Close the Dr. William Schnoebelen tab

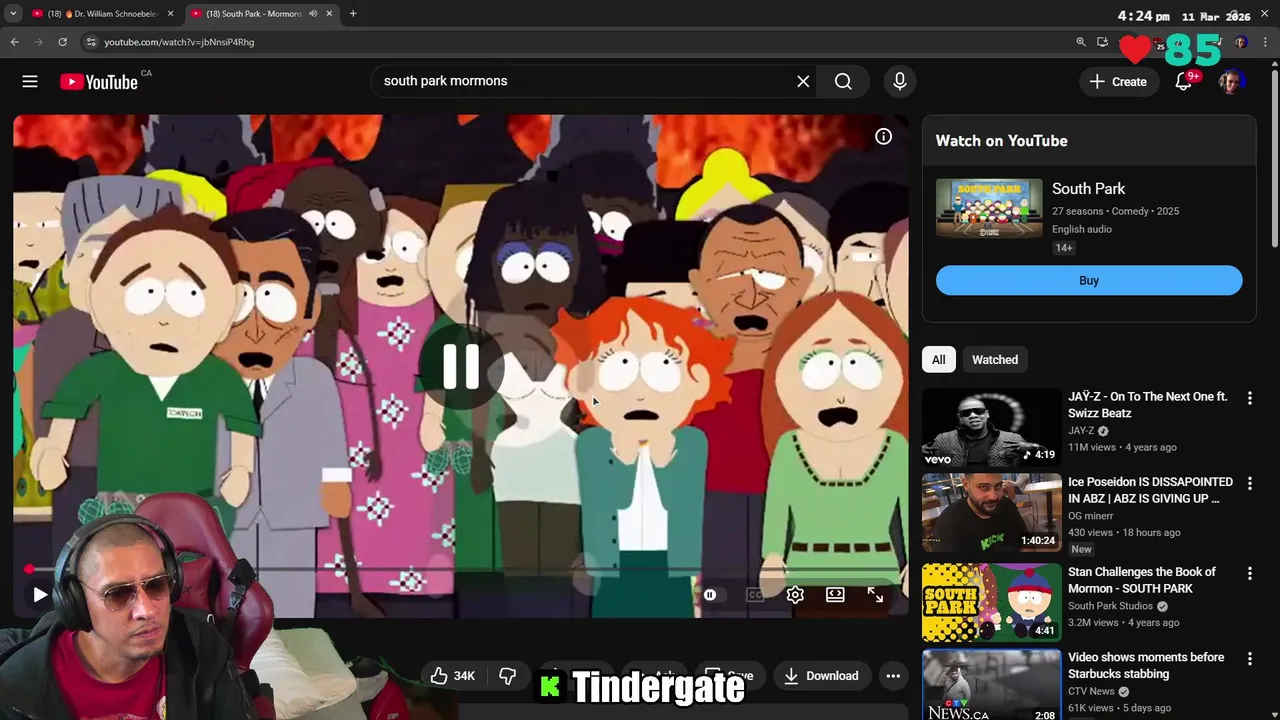coord(170,14)
